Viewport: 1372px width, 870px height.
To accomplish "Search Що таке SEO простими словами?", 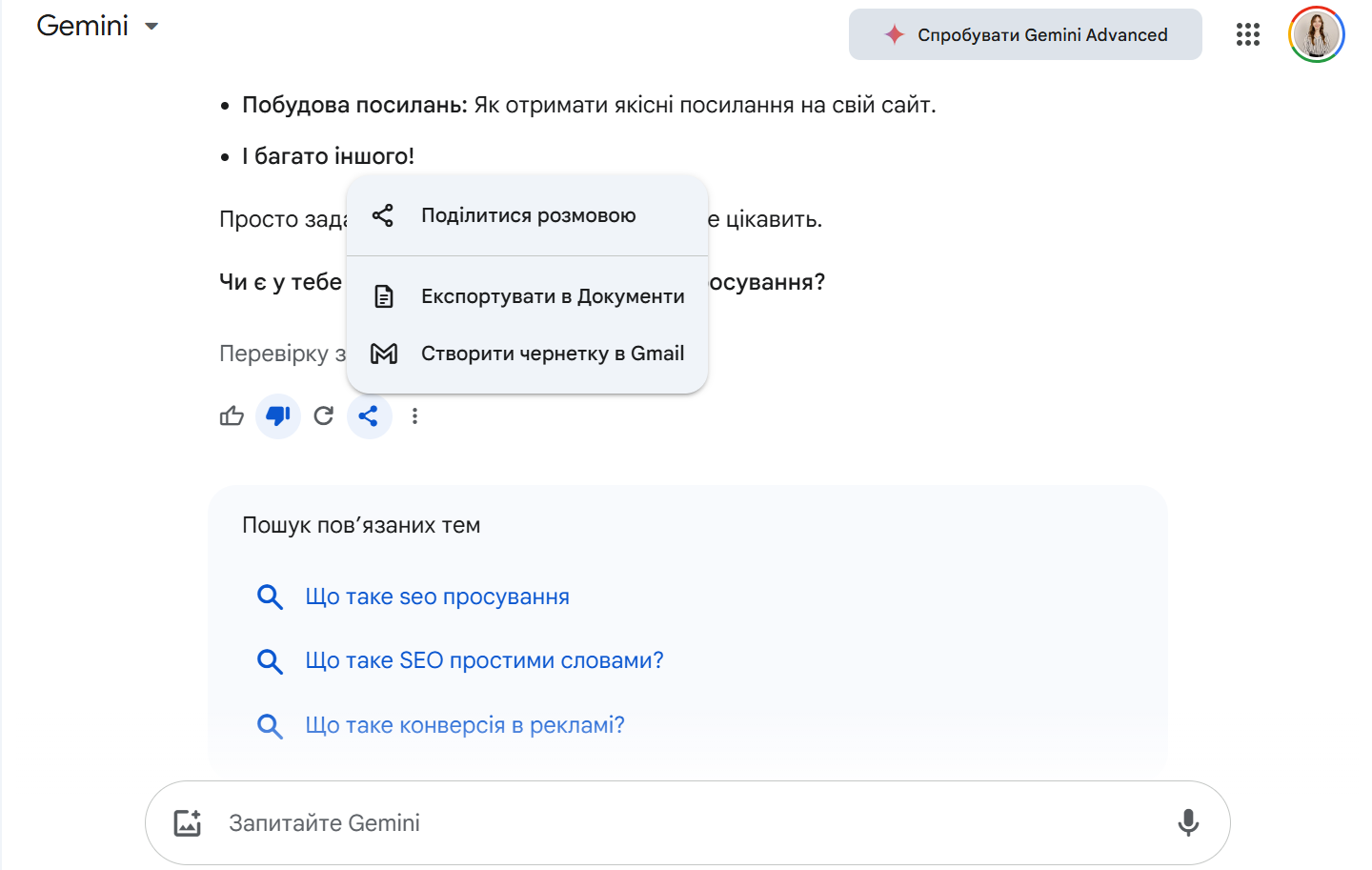I will (x=484, y=660).
